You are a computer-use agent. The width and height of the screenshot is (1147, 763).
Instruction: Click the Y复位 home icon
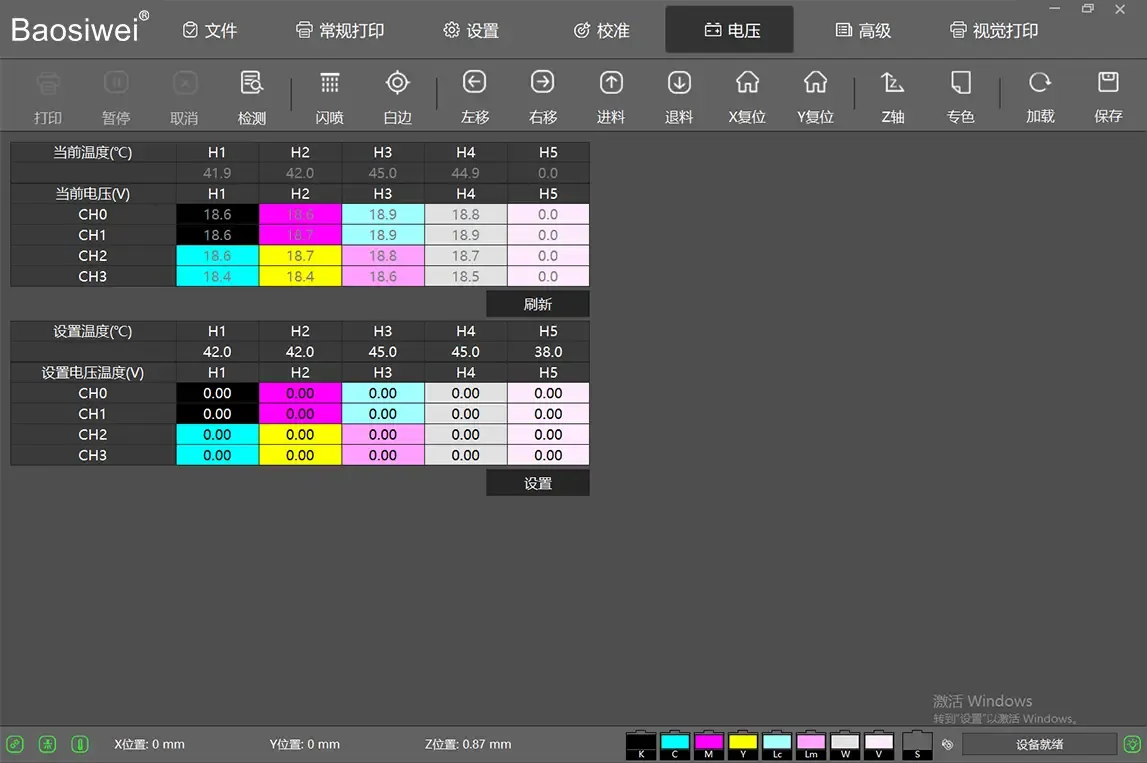tap(815, 82)
